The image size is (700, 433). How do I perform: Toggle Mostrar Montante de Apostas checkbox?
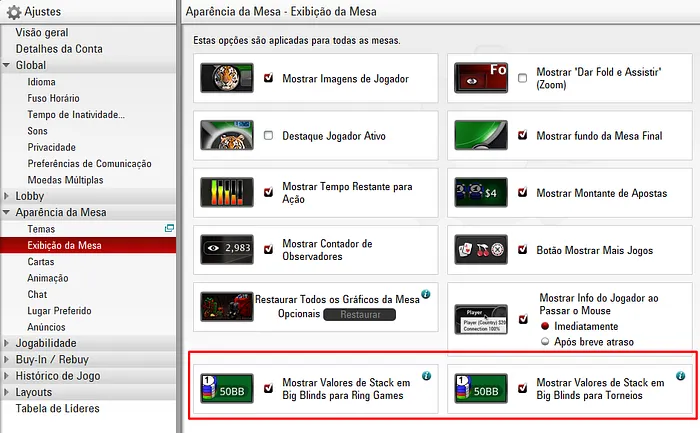click(522, 192)
